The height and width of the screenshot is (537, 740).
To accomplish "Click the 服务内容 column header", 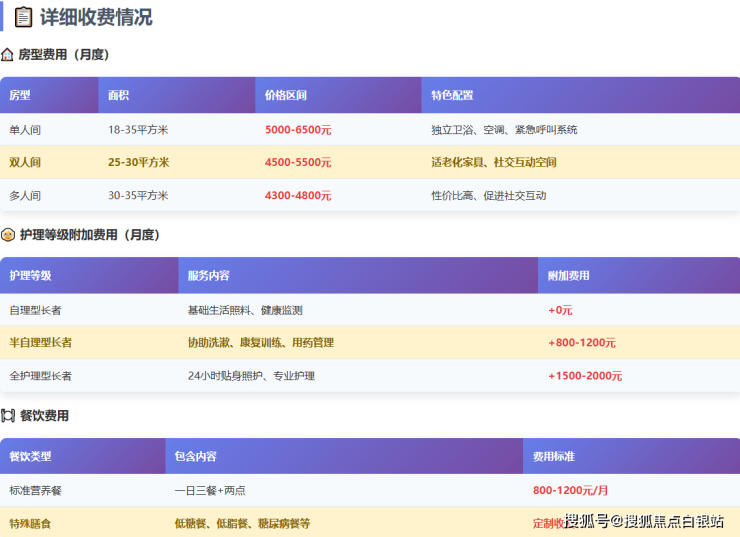I will (x=208, y=276).
